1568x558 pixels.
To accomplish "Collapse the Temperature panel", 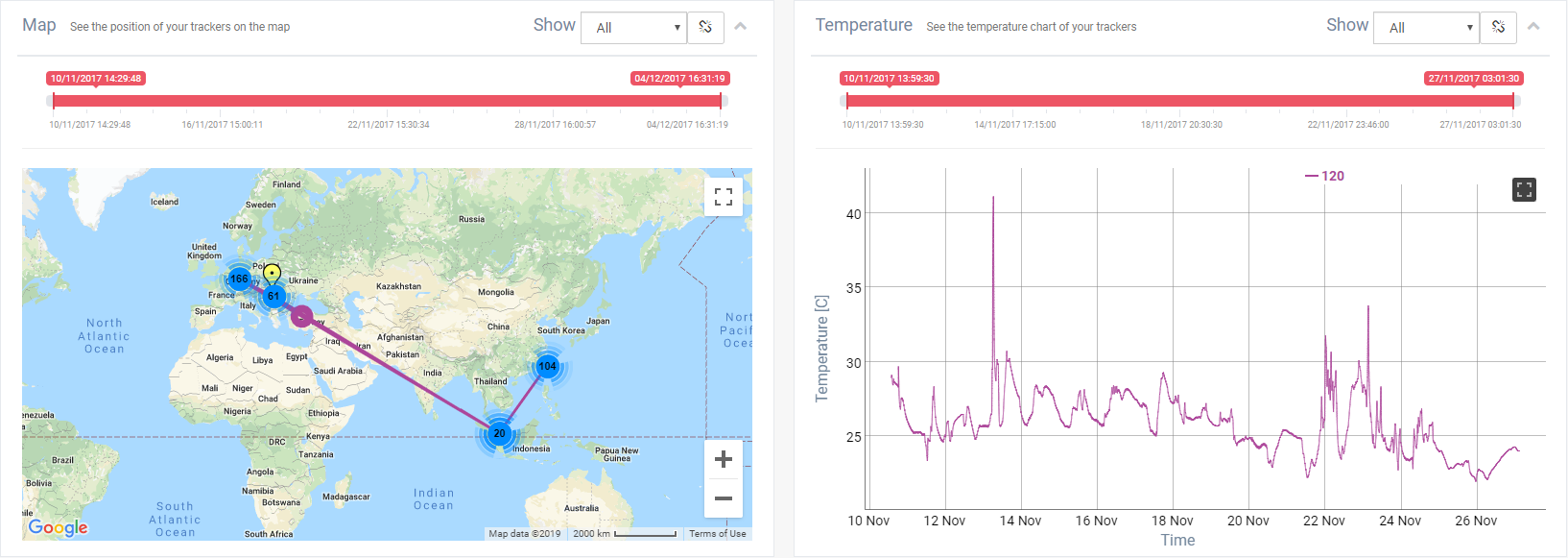I will coord(1533,26).
